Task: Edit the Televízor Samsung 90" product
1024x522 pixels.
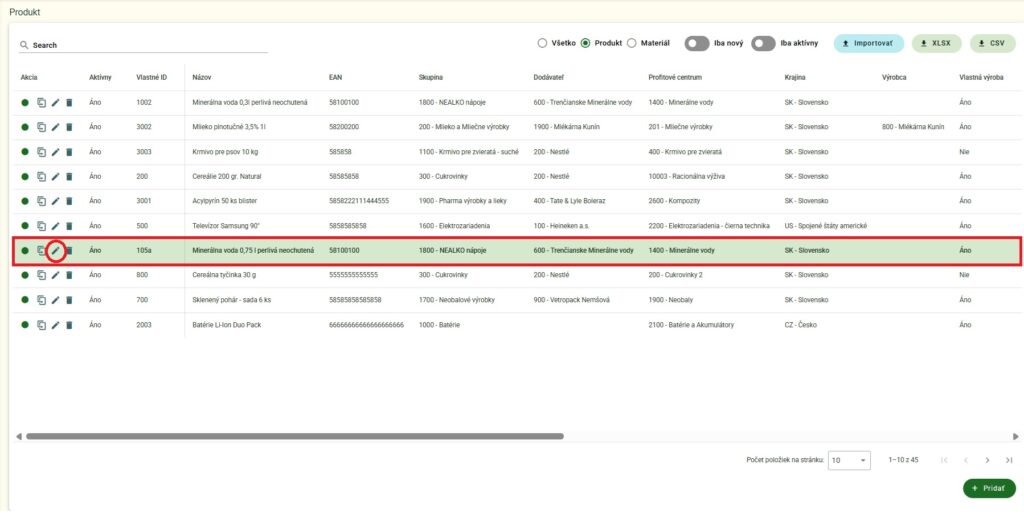Action: point(56,226)
